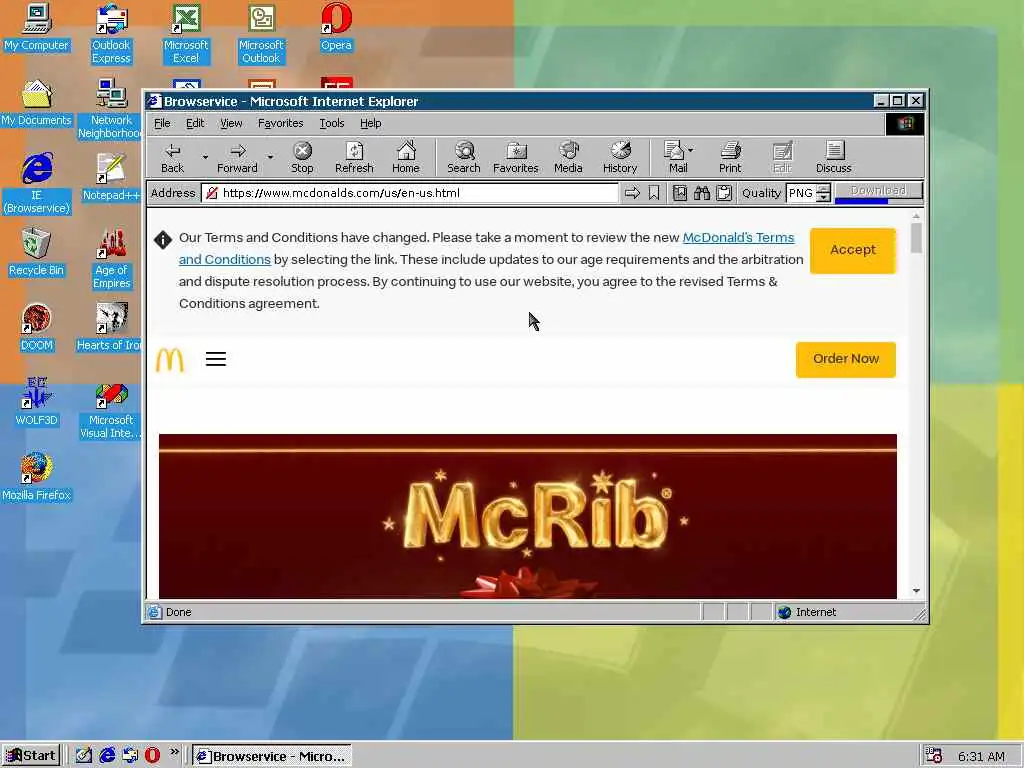Show the History pane

[620, 158]
